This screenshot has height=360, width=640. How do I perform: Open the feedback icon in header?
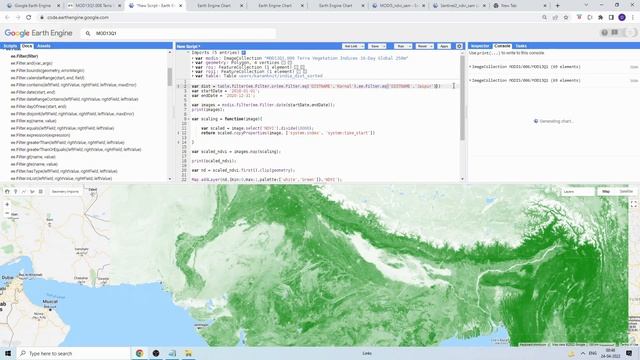point(615,33)
